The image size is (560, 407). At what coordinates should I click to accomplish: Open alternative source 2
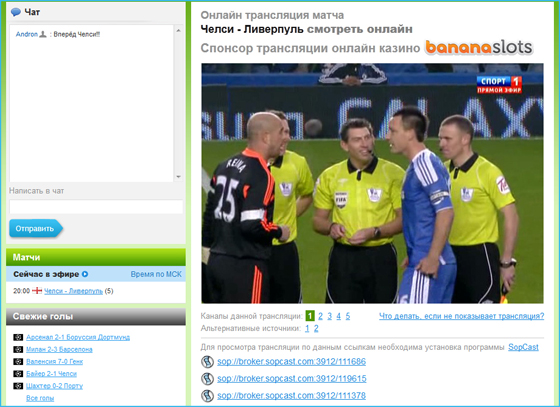[x=316, y=328]
